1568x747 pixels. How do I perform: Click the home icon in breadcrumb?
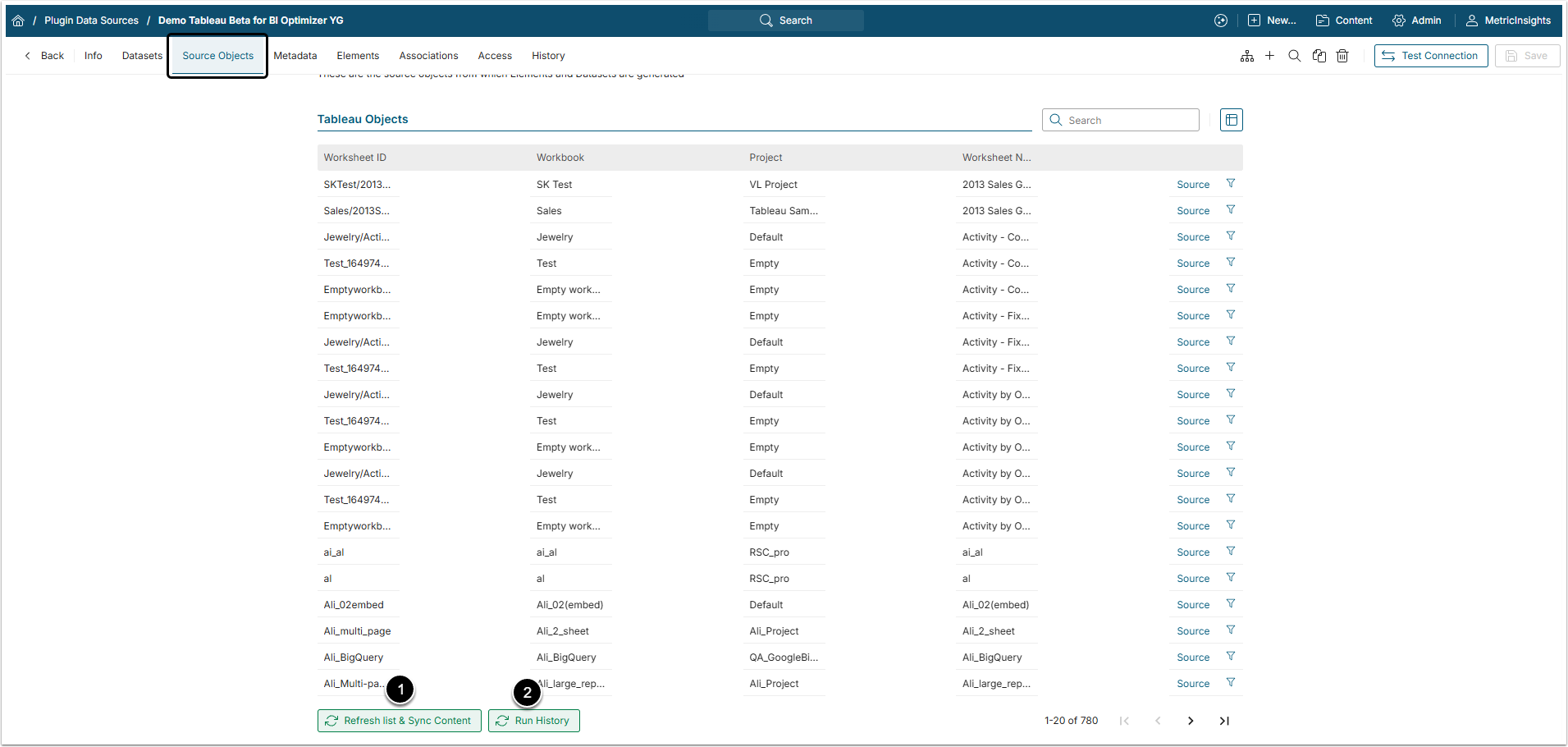coord(18,21)
